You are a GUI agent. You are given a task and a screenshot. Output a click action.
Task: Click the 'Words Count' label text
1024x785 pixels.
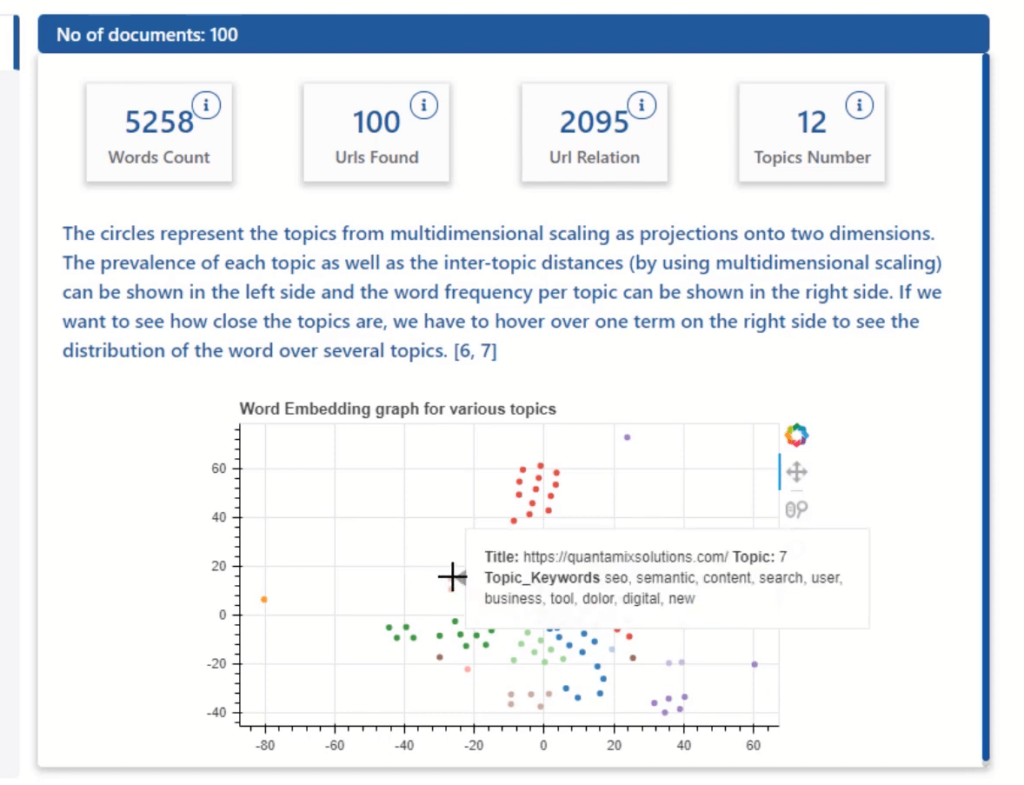159,157
